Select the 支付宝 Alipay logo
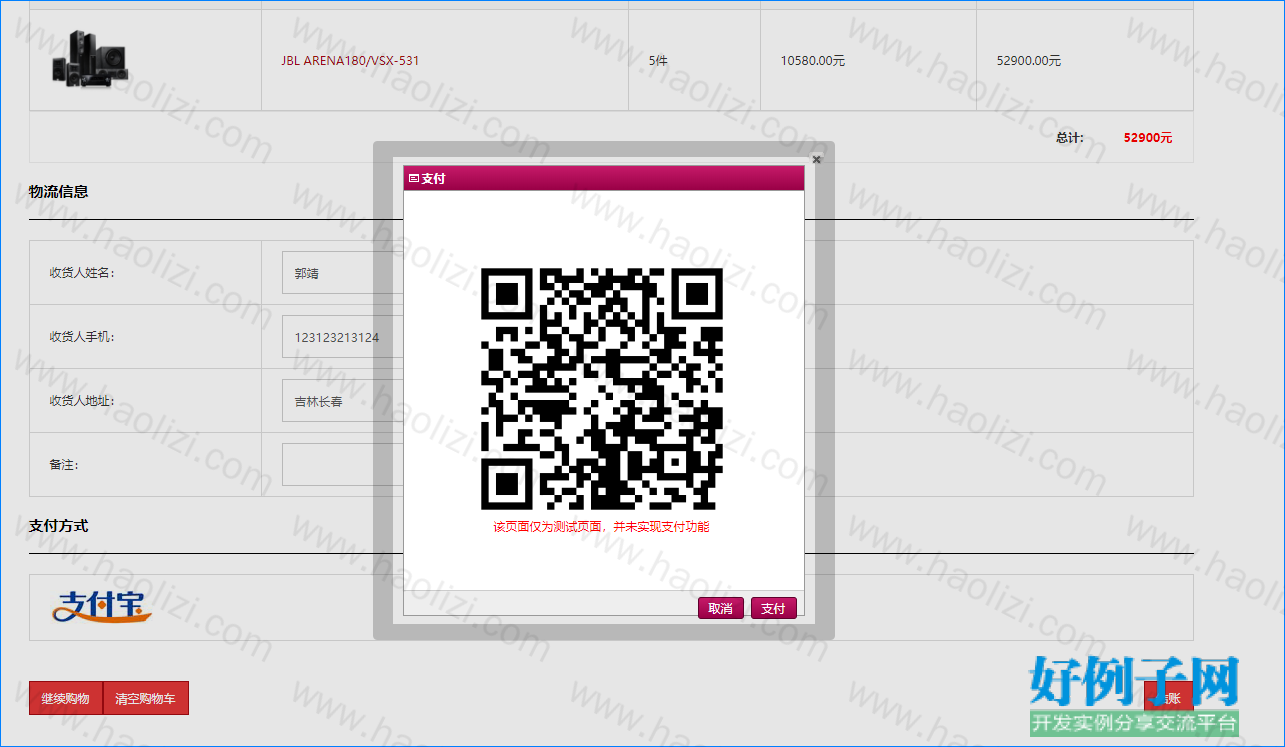Image resolution: width=1285 pixels, height=747 pixels. [x=102, y=606]
